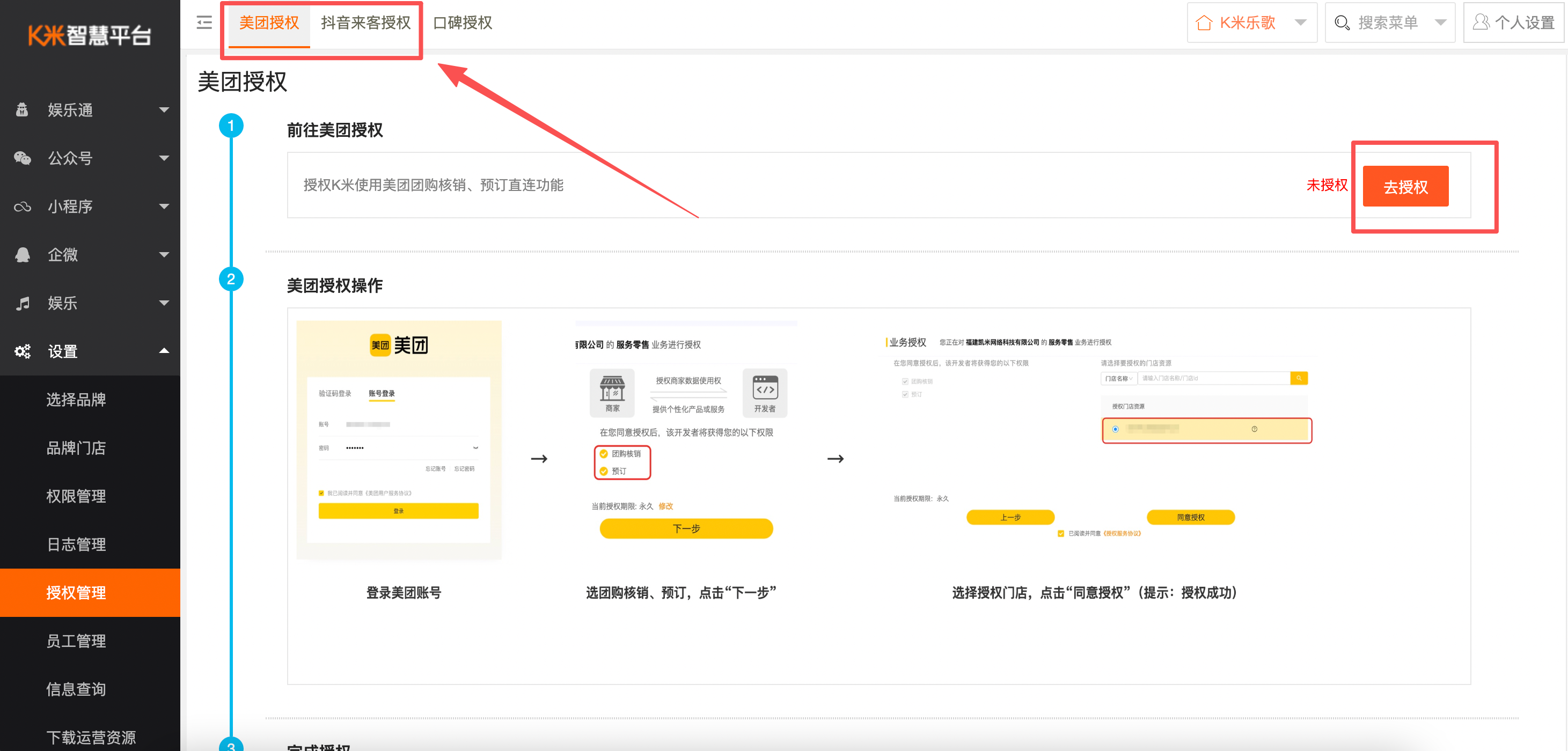Expand the 公众号 menu arrow
The width and height of the screenshot is (1568, 751).
(164, 158)
